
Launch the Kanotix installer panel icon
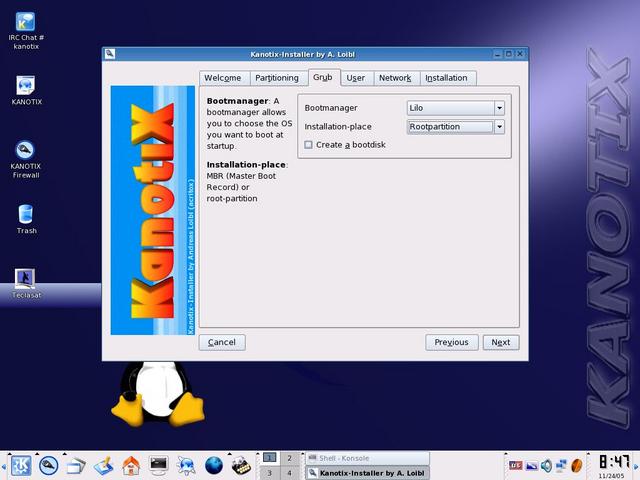(x=49, y=465)
